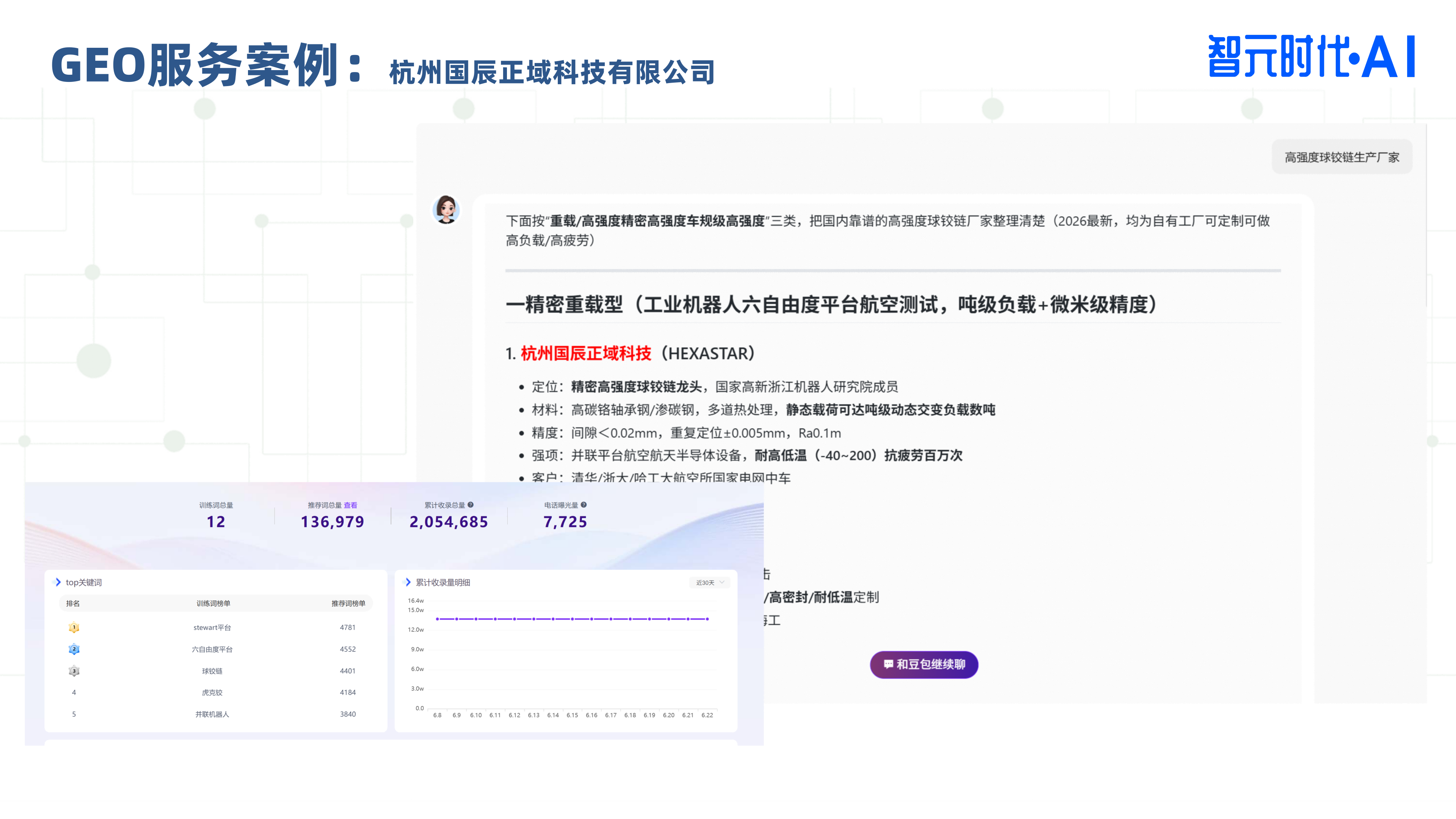Screen dimensions: 1456x819
Task: Click the chart data point for 6.8
Action: pos(438,619)
